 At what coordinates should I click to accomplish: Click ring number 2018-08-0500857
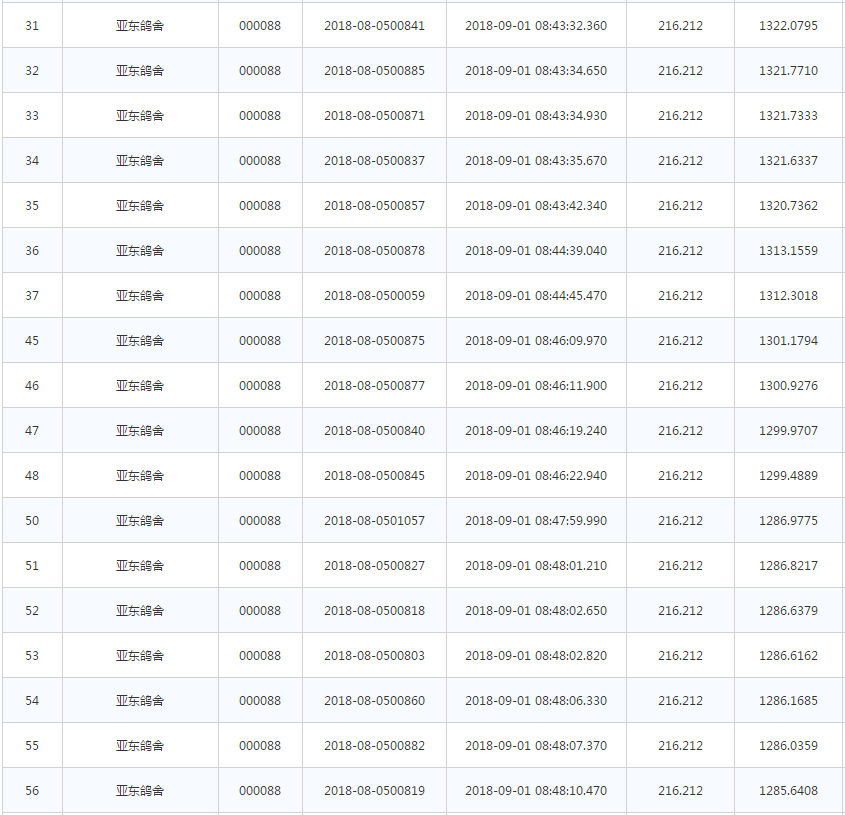(374, 205)
